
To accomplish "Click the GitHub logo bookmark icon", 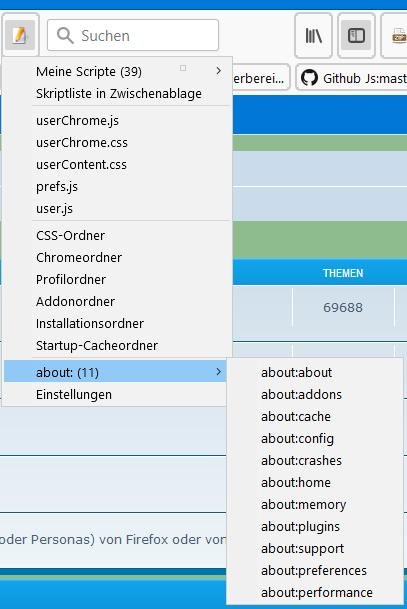I will (x=309, y=78).
